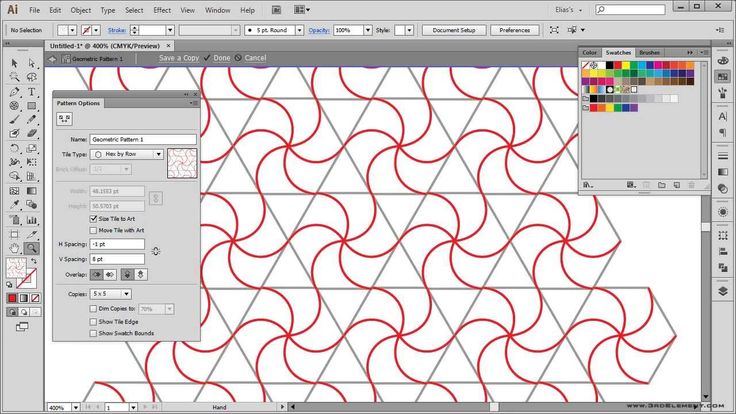Open the Paragraph panel icon
The image size is (736, 414).
(723, 133)
